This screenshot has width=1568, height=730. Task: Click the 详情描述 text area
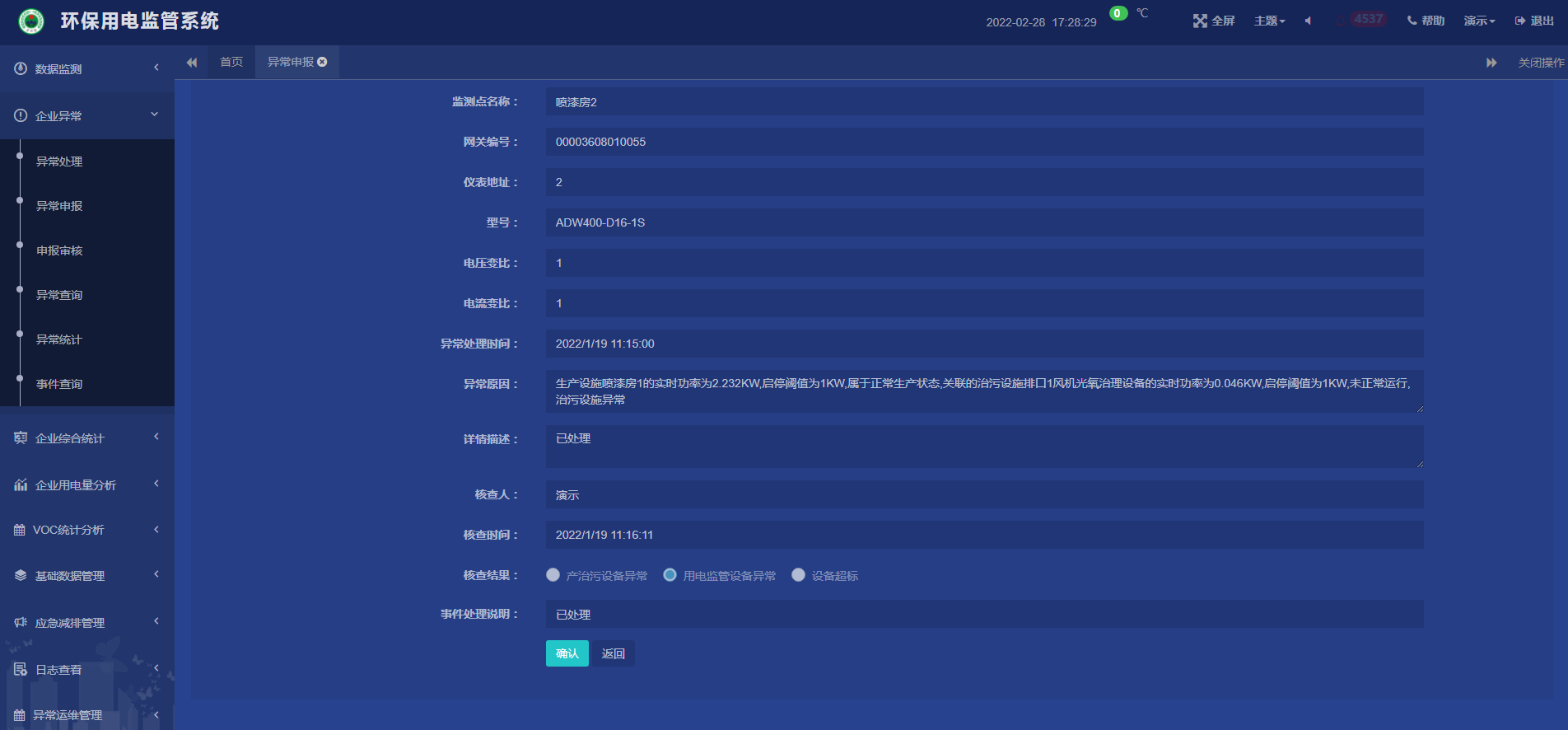(984, 447)
